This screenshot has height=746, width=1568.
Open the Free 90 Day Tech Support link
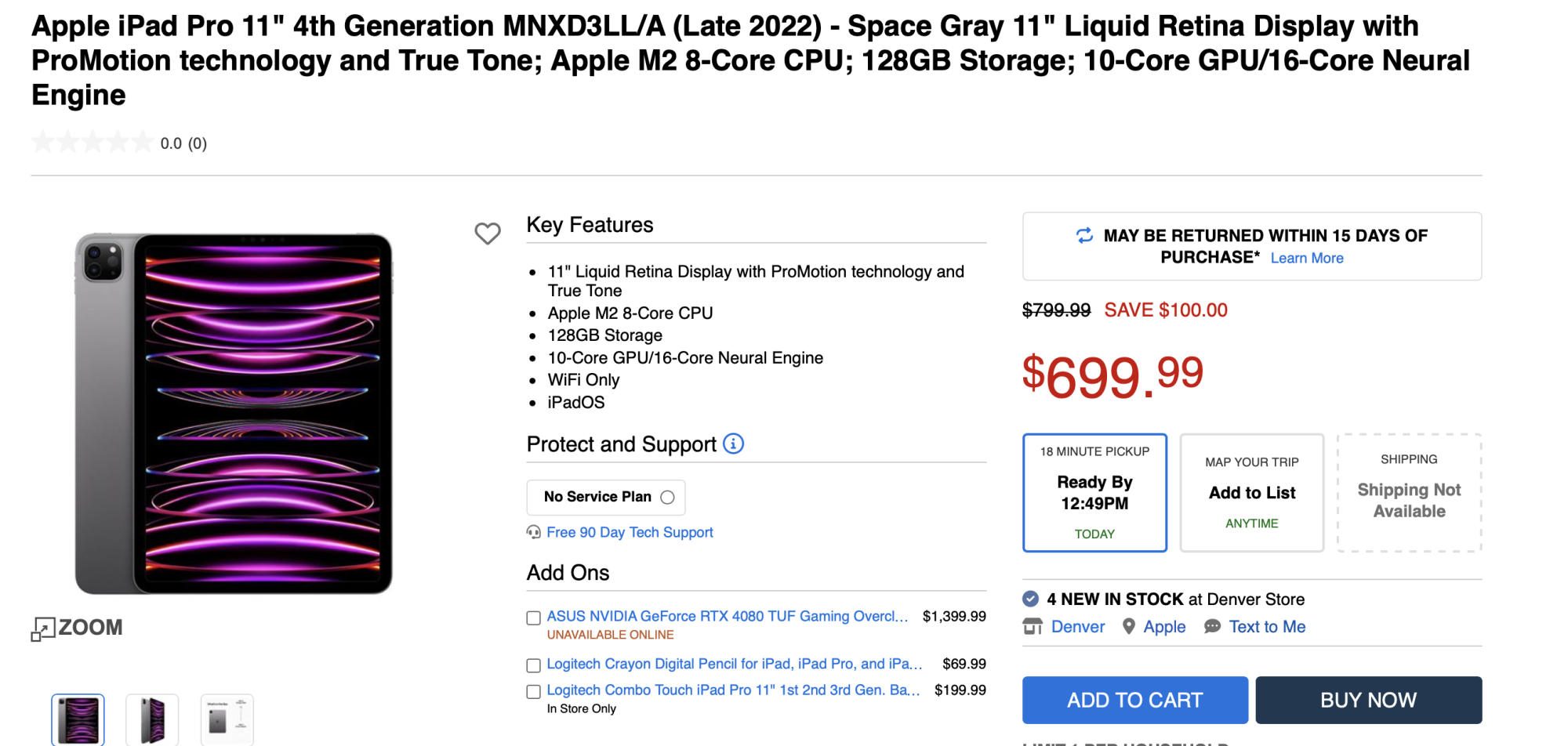[630, 533]
